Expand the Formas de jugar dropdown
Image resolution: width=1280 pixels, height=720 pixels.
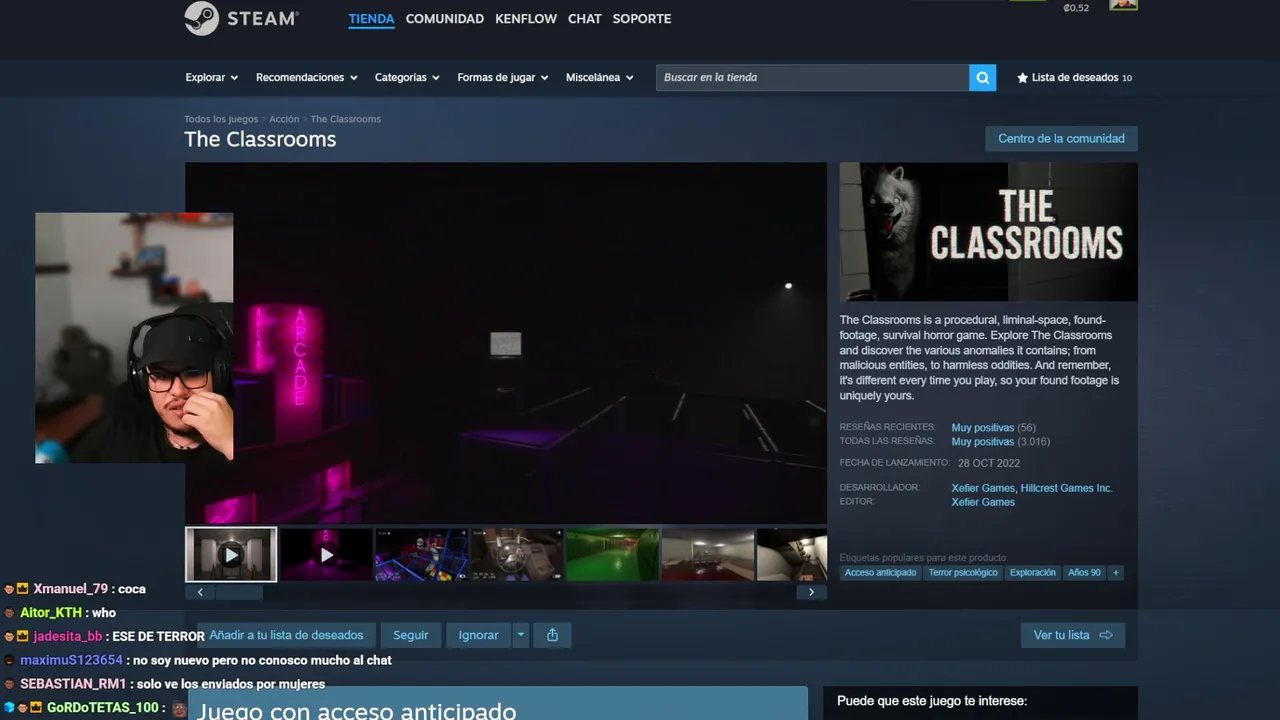coord(503,77)
